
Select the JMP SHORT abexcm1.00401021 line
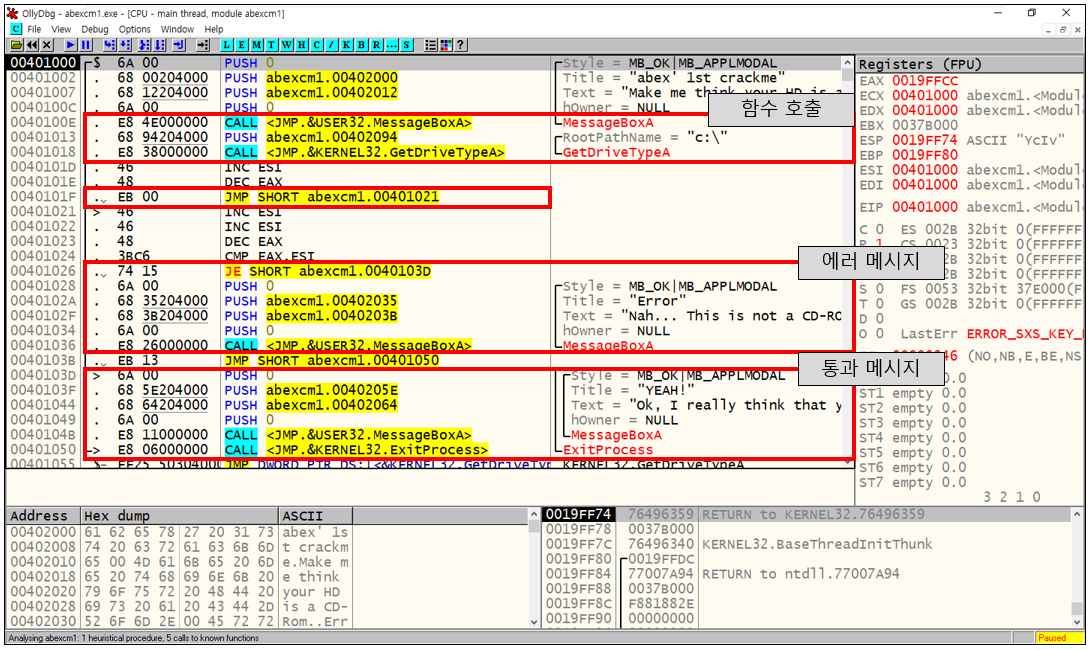coord(423,197)
